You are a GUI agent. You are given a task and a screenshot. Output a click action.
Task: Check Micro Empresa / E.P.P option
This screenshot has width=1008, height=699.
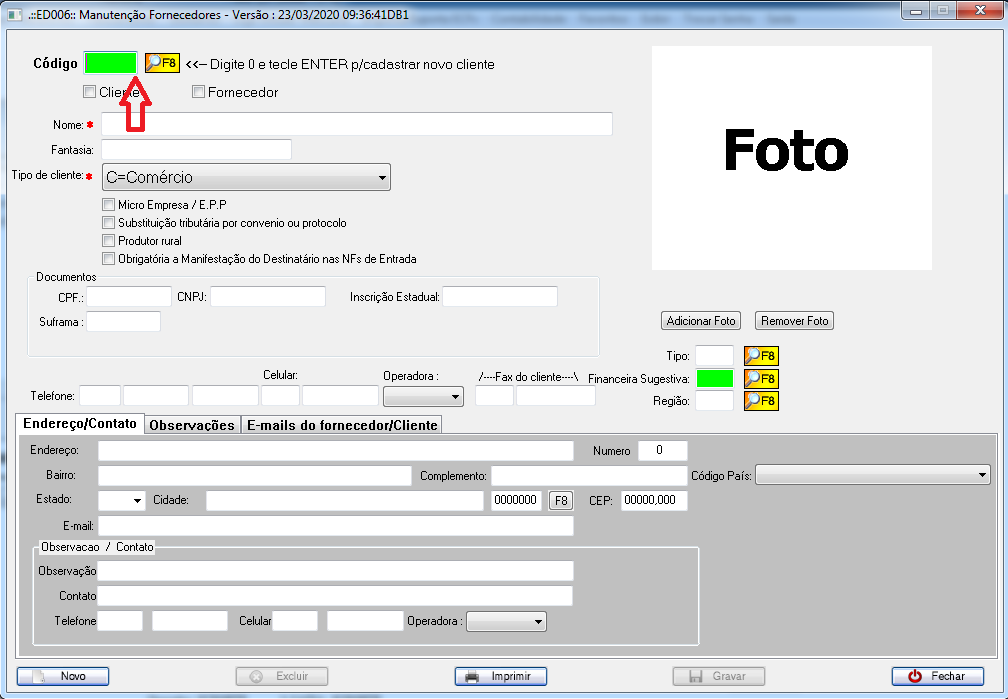tap(109, 205)
